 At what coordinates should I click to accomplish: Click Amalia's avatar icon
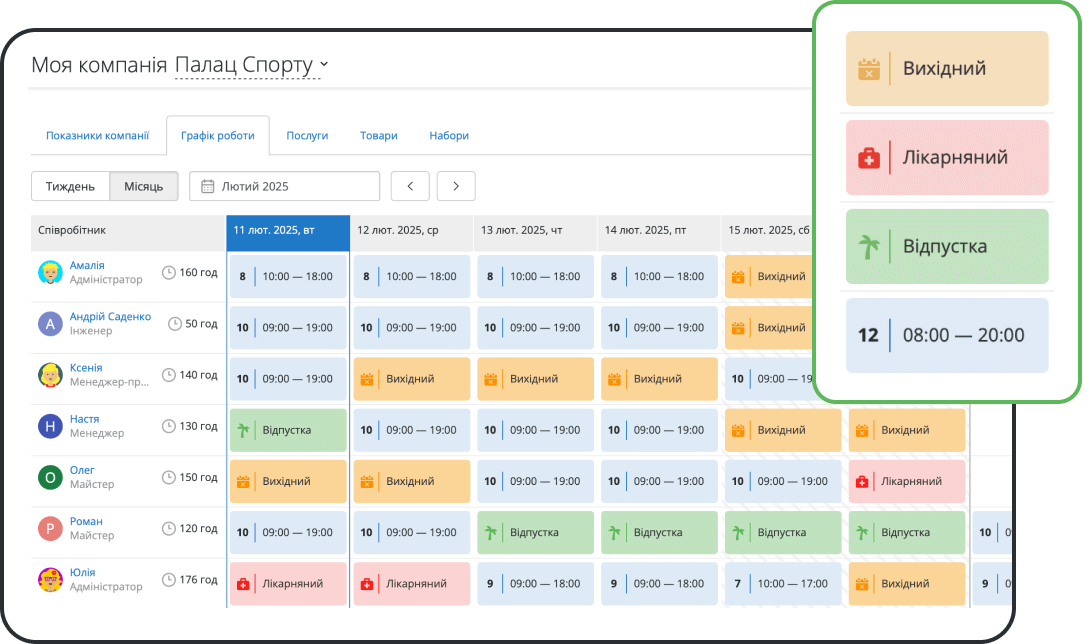click(x=50, y=273)
